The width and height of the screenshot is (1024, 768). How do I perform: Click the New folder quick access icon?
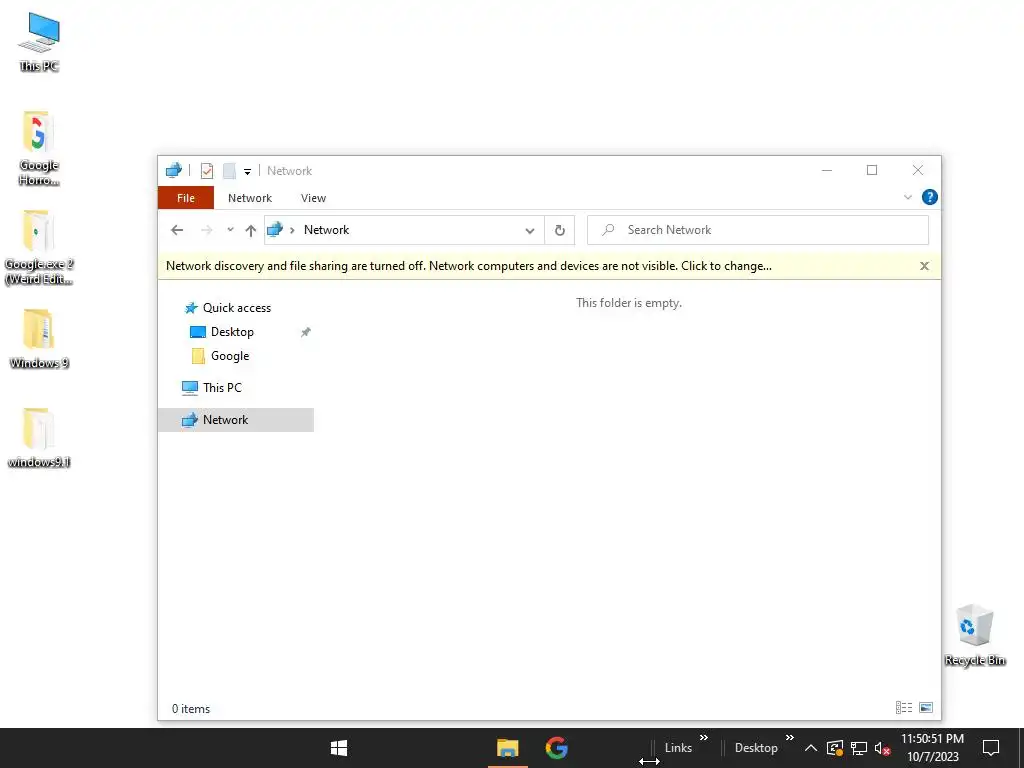pyautogui.click(x=229, y=171)
